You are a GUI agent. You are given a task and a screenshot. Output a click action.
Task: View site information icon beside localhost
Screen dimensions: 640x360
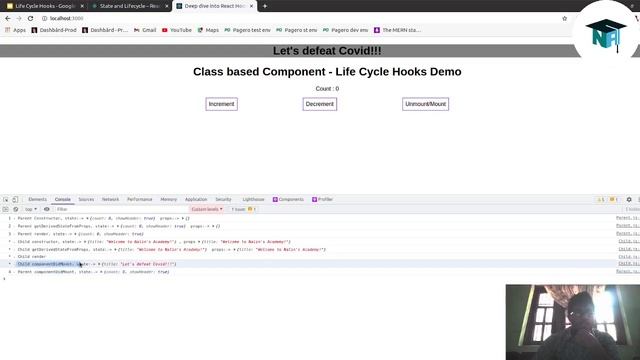tap(44, 18)
